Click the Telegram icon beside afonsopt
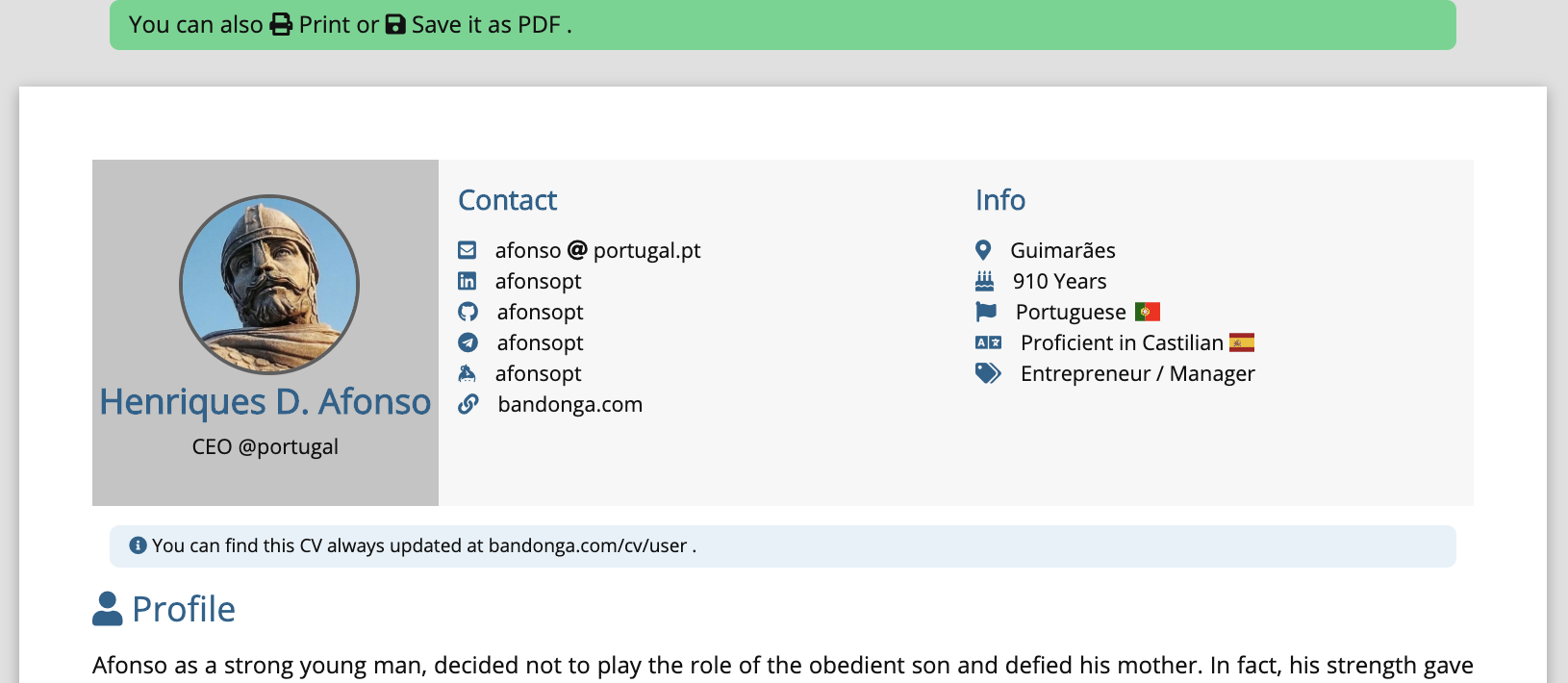1568x683 pixels. click(468, 342)
